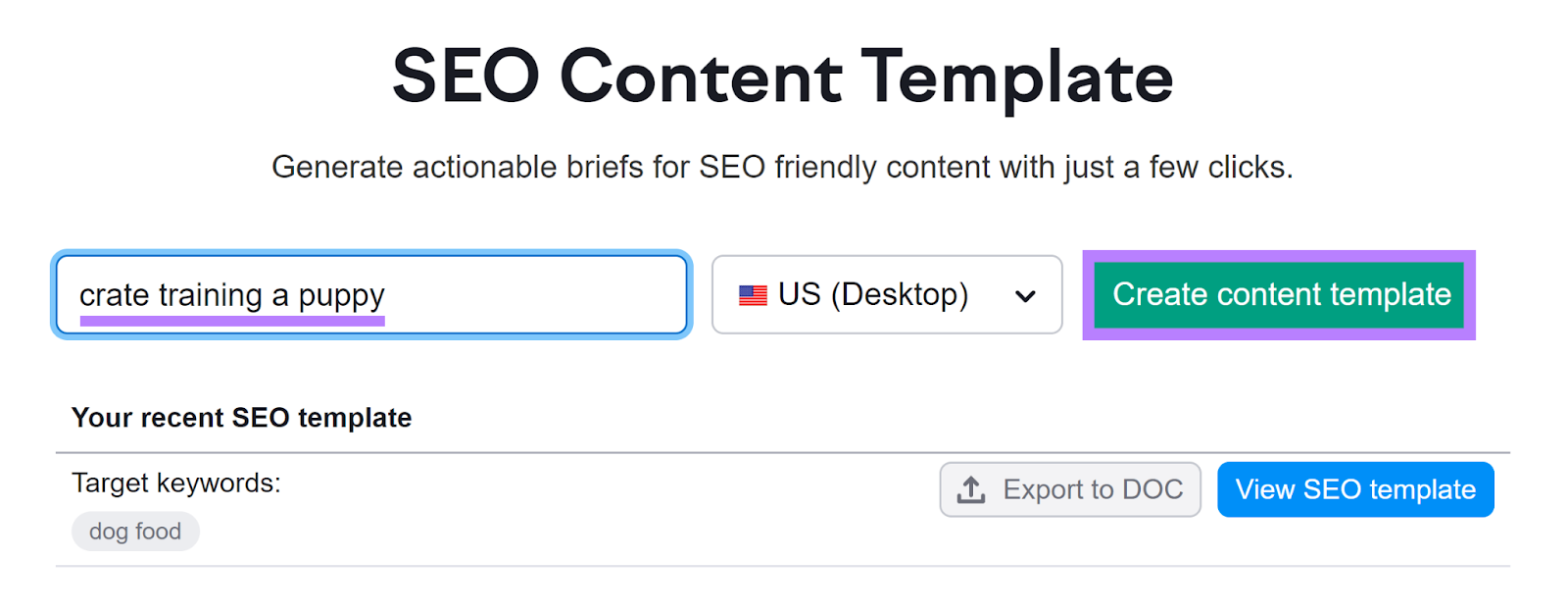Select the dog food keyword tag

tap(135, 531)
